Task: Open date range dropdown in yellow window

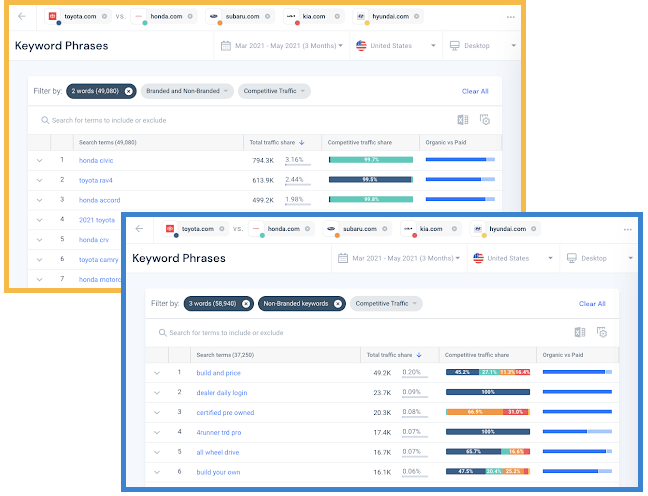Action: 282,45
